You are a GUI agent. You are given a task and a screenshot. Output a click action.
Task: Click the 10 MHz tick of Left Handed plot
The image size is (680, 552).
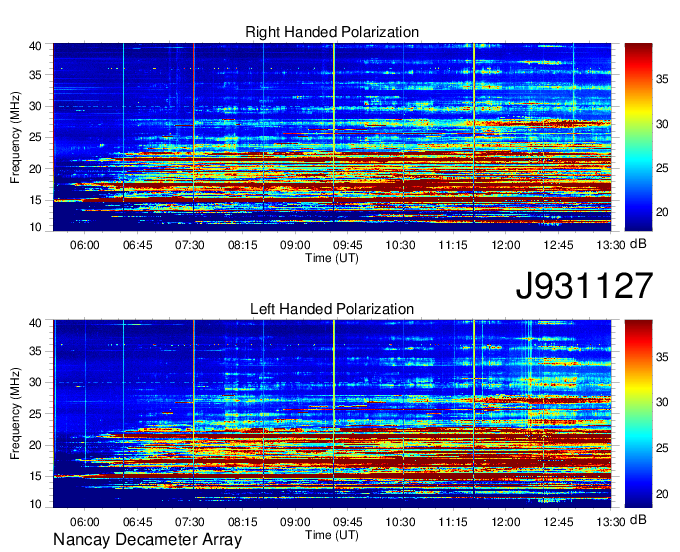35,504
